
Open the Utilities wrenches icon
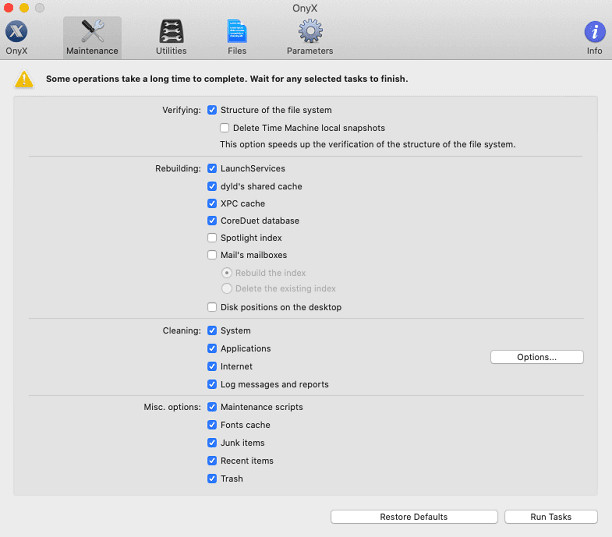click(x=171, y=31)
